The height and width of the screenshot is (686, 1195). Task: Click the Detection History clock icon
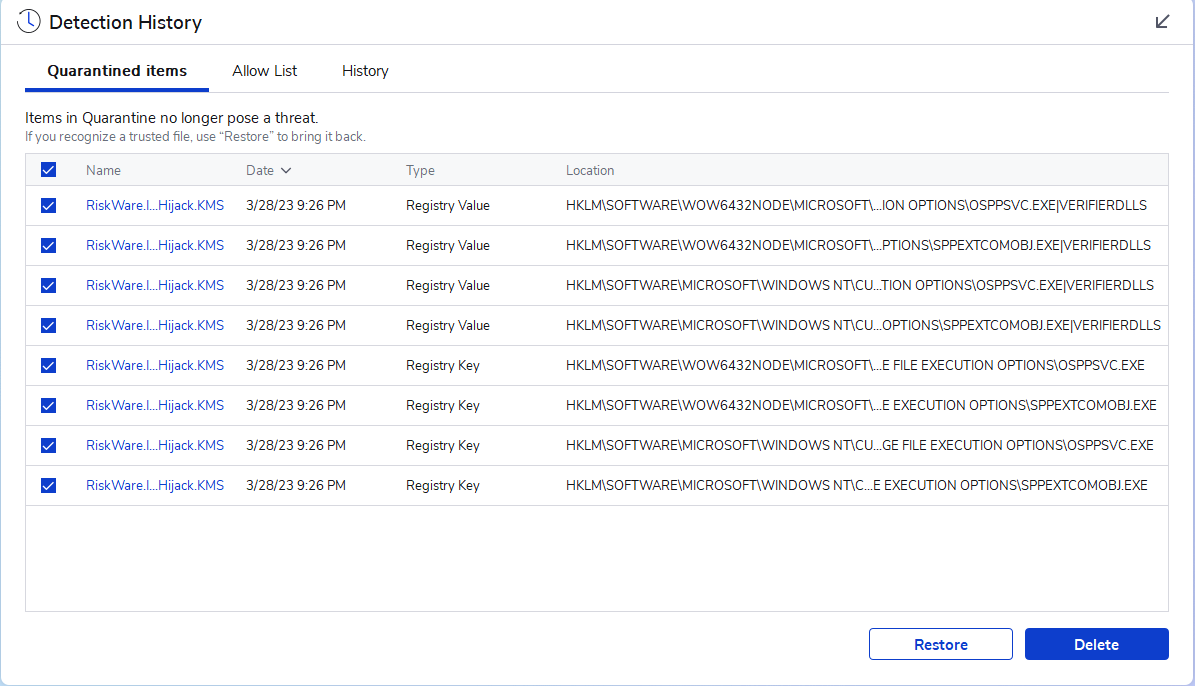click(x=29, y=21)
